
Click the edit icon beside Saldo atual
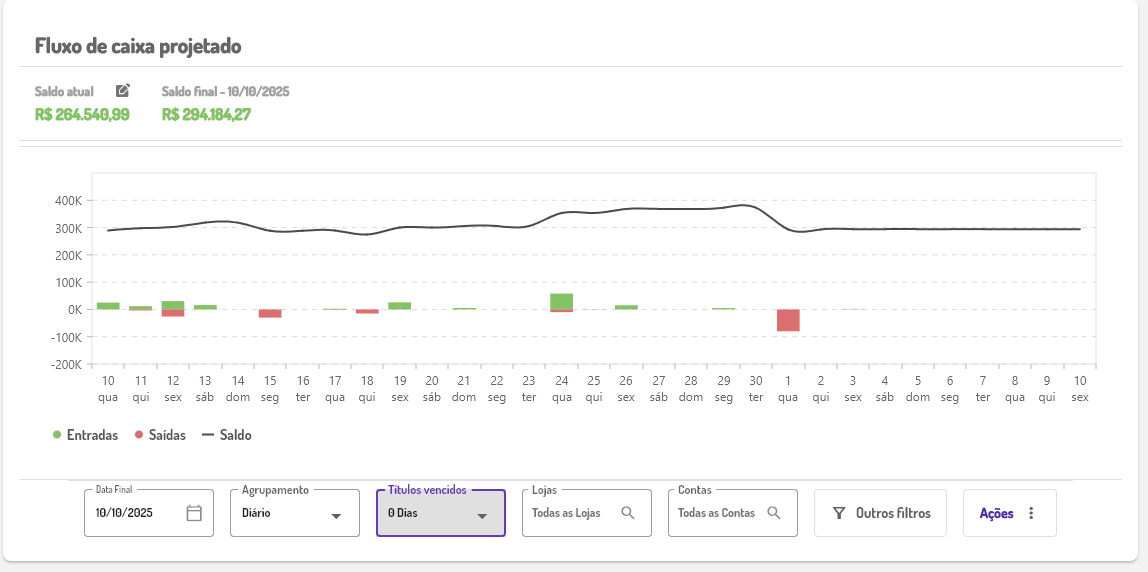tap(123, 91)
